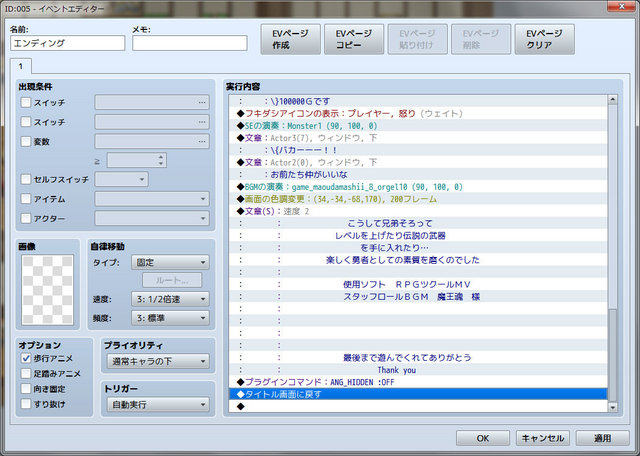Confirm with the OK button
Image resolution: width=640 pixels, height=456 pixels.
(482, 438)
